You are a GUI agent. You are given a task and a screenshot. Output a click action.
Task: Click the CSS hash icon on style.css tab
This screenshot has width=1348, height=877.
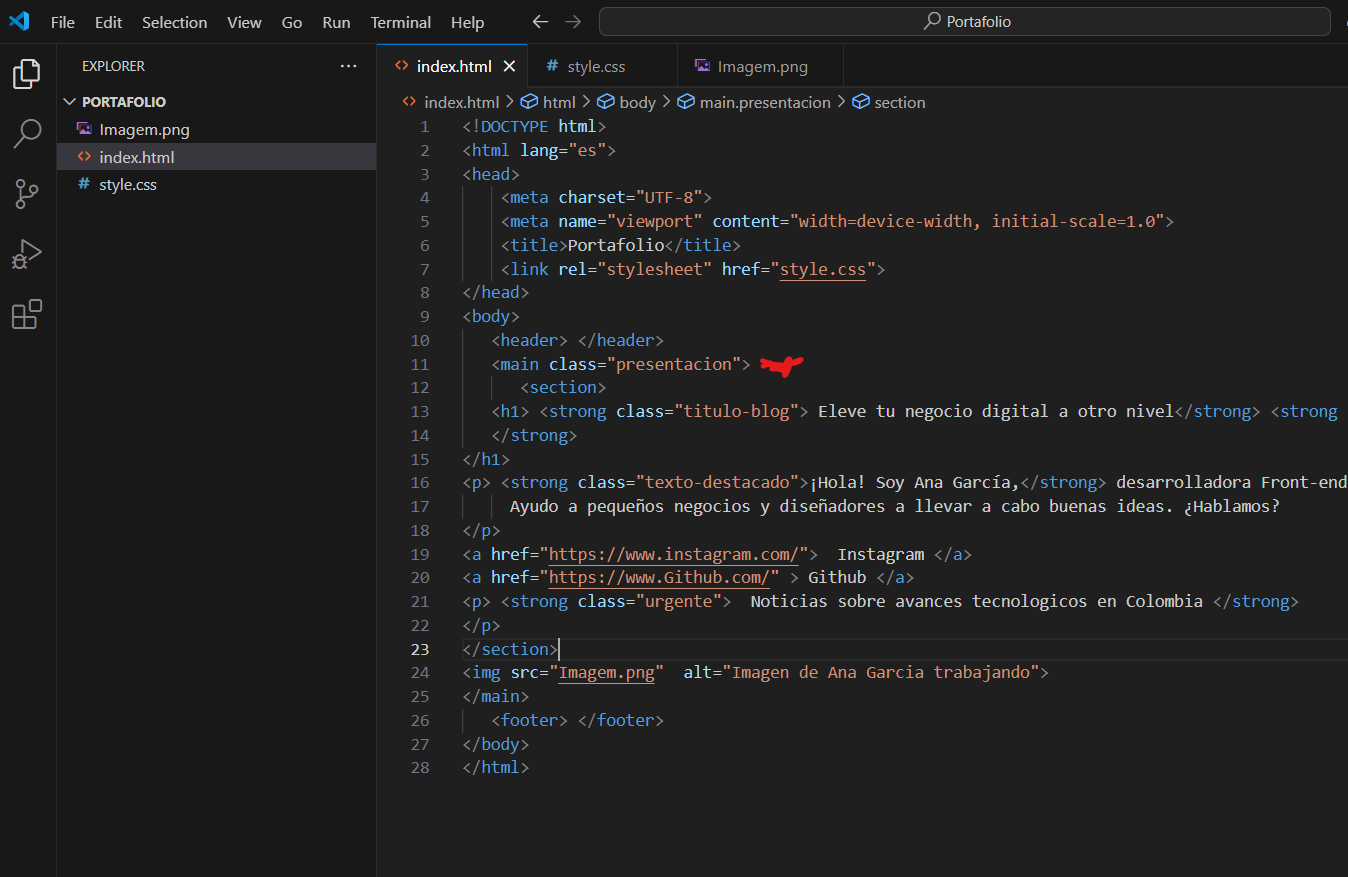point(552,66)
